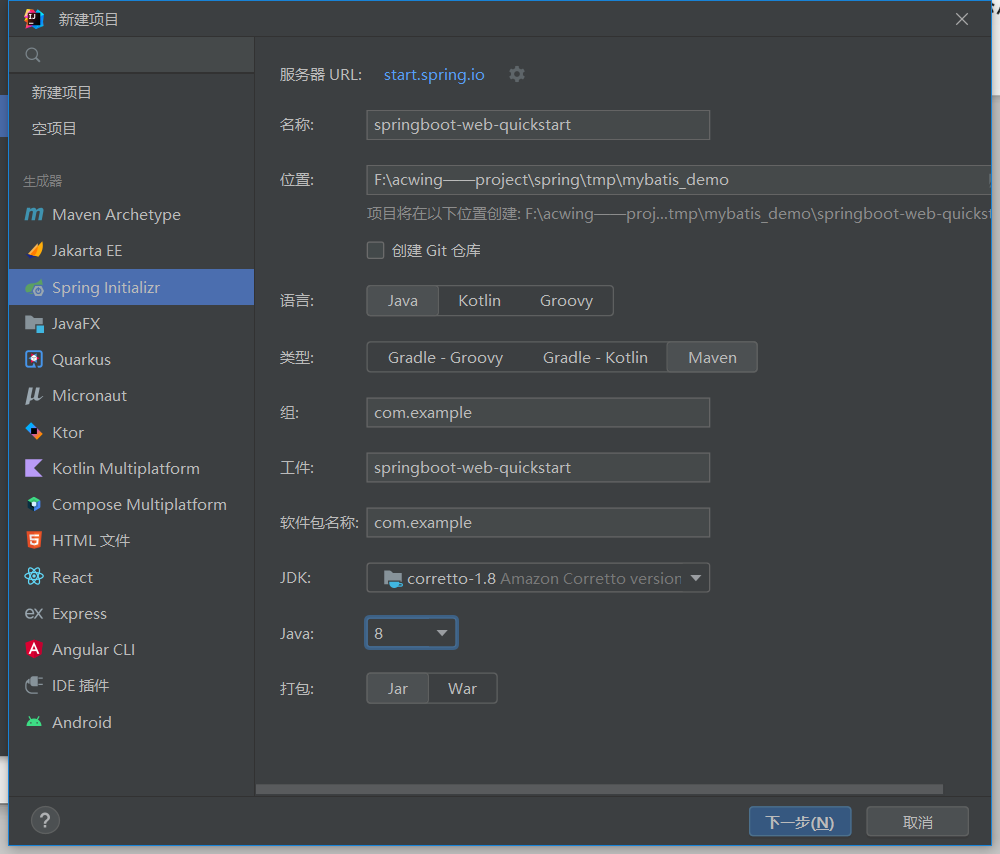Open the JDK dropdown arrow
Viewport: 1000px width, 854px height.
point(696,578)
